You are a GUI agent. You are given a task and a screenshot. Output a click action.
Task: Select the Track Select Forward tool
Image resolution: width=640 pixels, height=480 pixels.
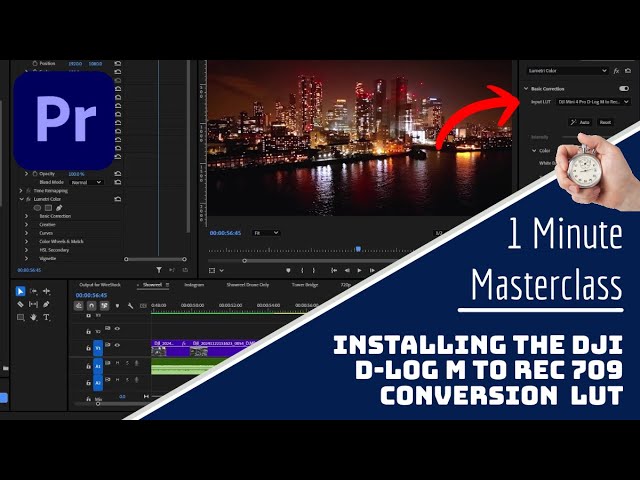(x=34, y=291)
